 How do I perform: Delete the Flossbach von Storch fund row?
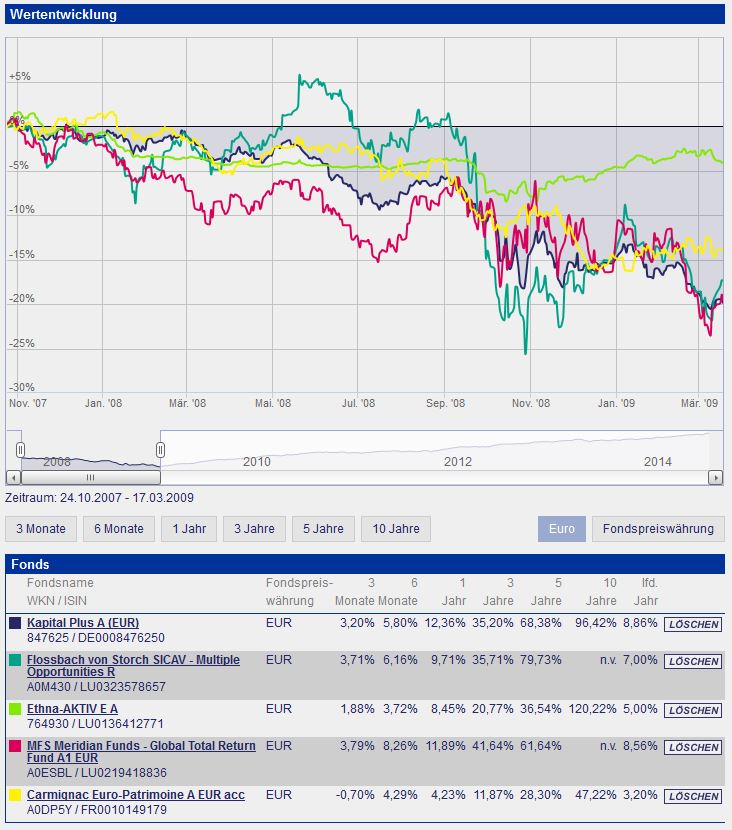tap(693, 662)
